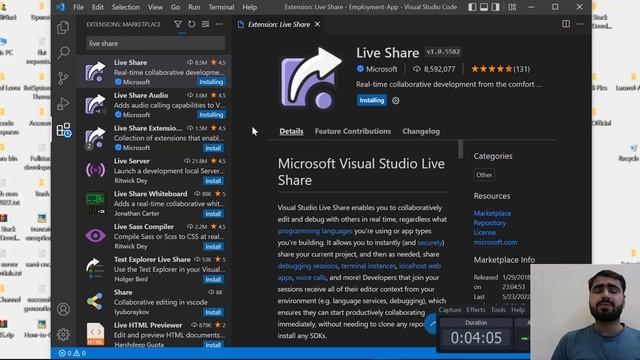Install the Live Server extension

[213, 181]
